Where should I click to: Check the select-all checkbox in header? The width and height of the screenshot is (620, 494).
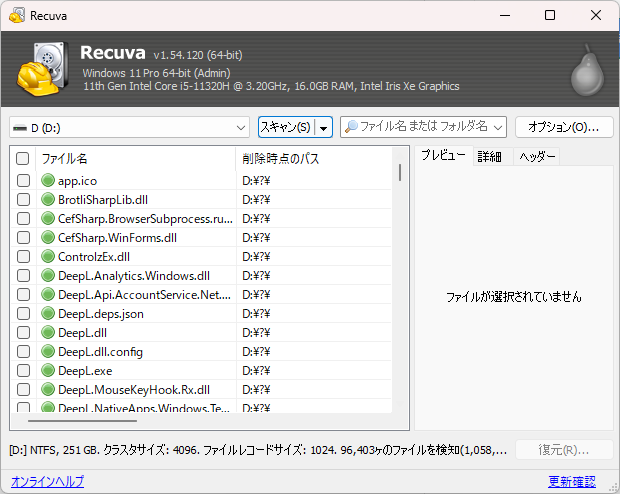point(23,159)
